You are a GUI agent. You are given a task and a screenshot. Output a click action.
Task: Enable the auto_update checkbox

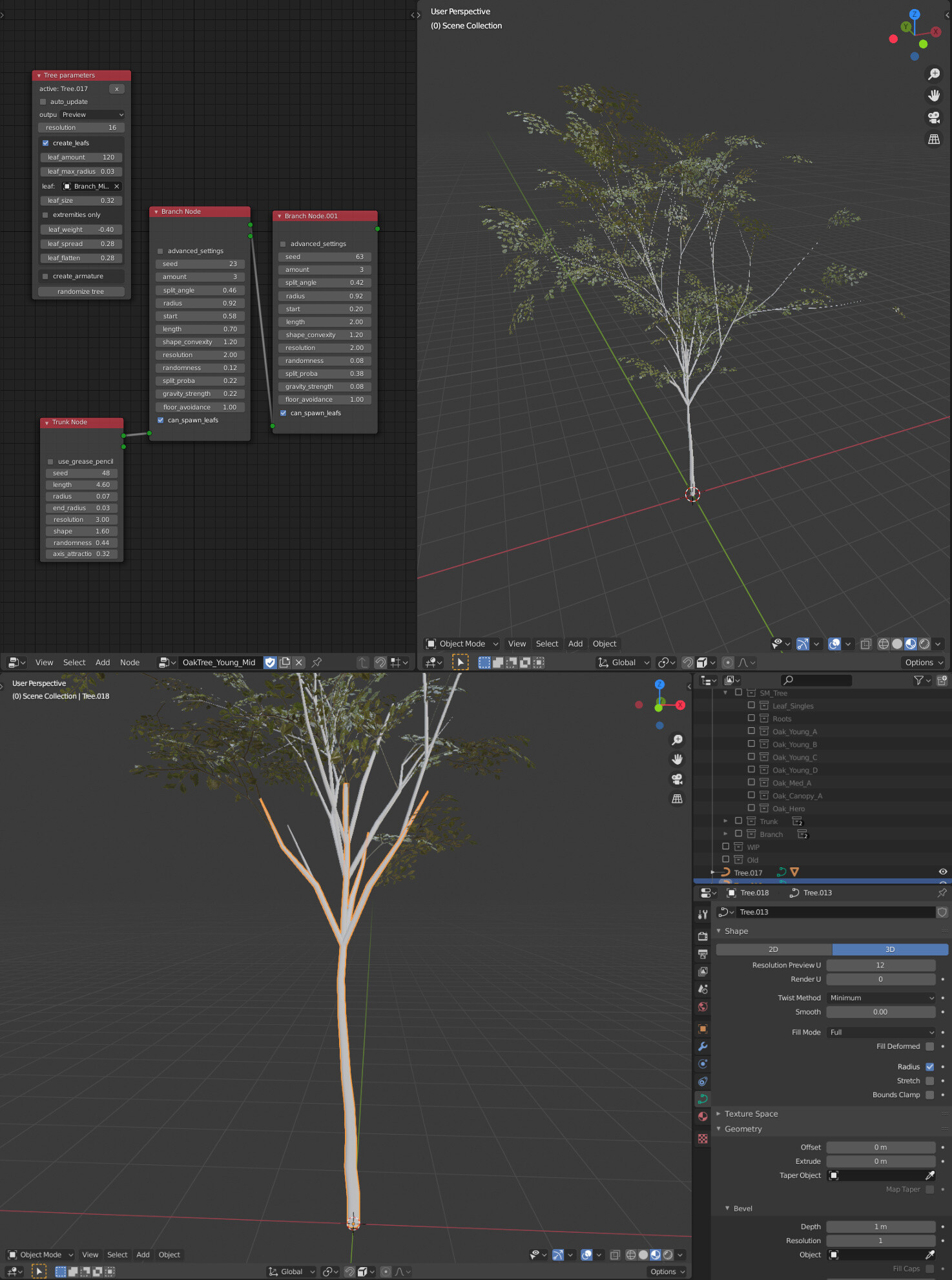click(43, 102)
